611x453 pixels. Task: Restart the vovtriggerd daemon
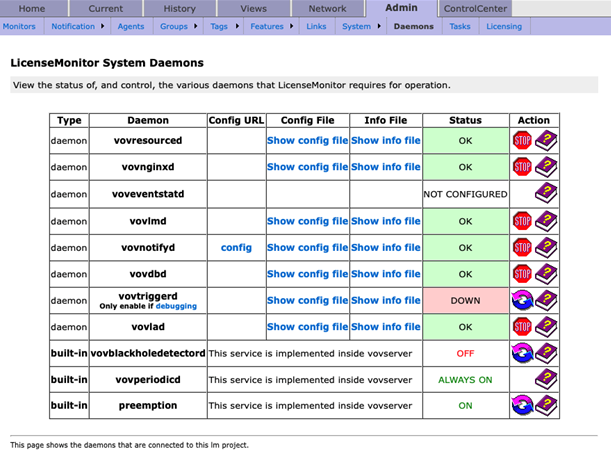pyautogui.click(x=522, y=300)
